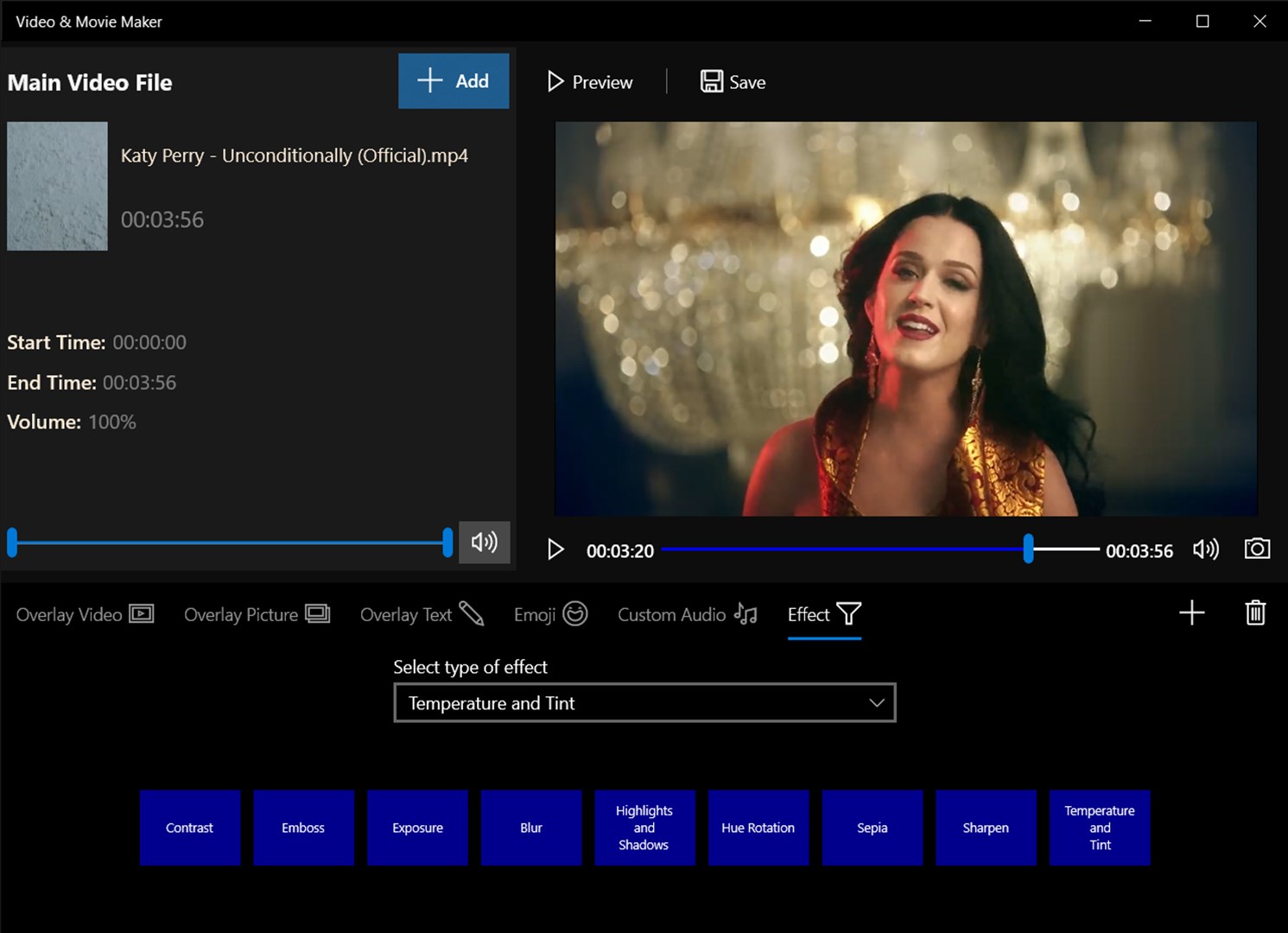Select the Effect tab
Image resolution: width=1288 pixels, height=933 pixels.
click(x=824, y=614)
